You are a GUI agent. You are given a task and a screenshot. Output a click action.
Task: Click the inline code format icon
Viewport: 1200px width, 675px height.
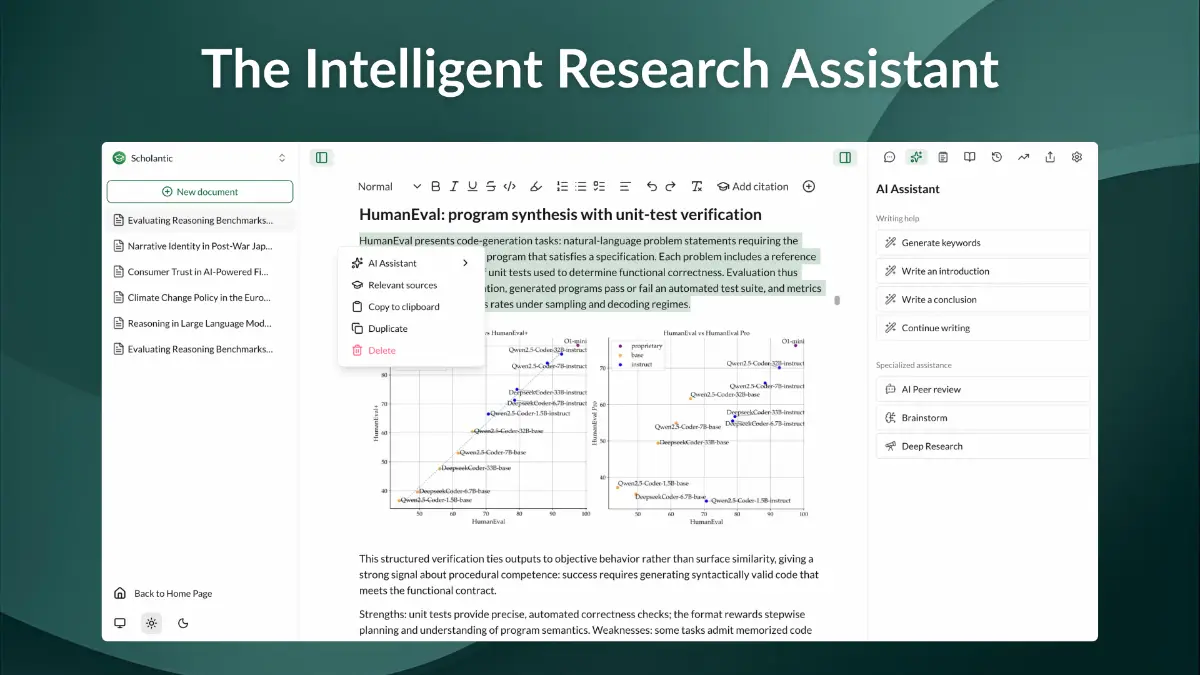coord(509,186)
